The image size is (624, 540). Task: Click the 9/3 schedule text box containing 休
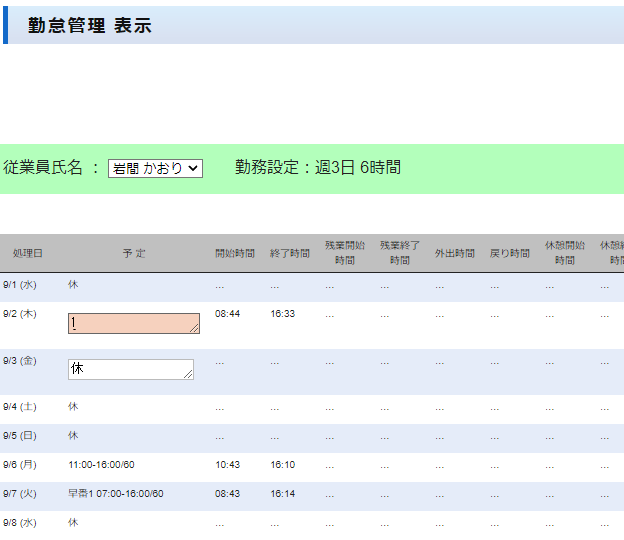click(130, 369)
